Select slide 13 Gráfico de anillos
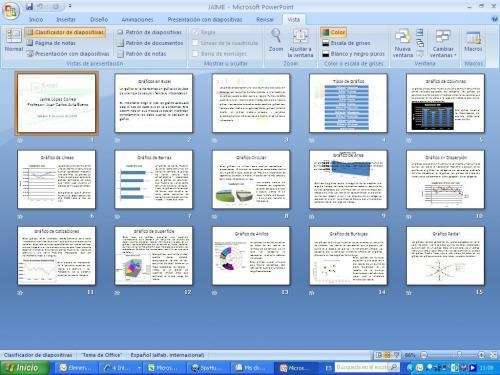The width and height of the screenshot is (500, 375). 251,256
